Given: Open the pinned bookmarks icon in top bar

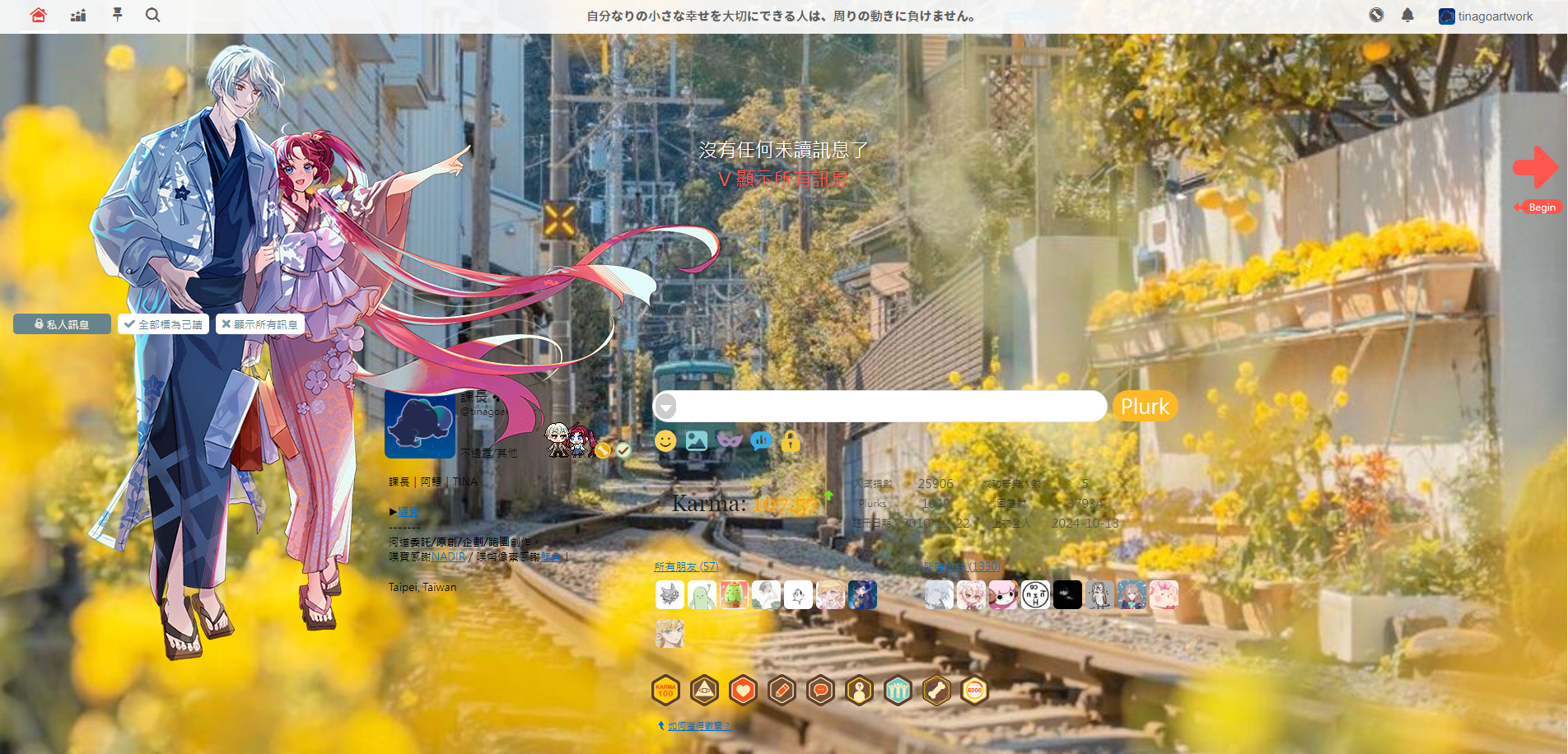Looking at the screenshot, I should 117,15.
